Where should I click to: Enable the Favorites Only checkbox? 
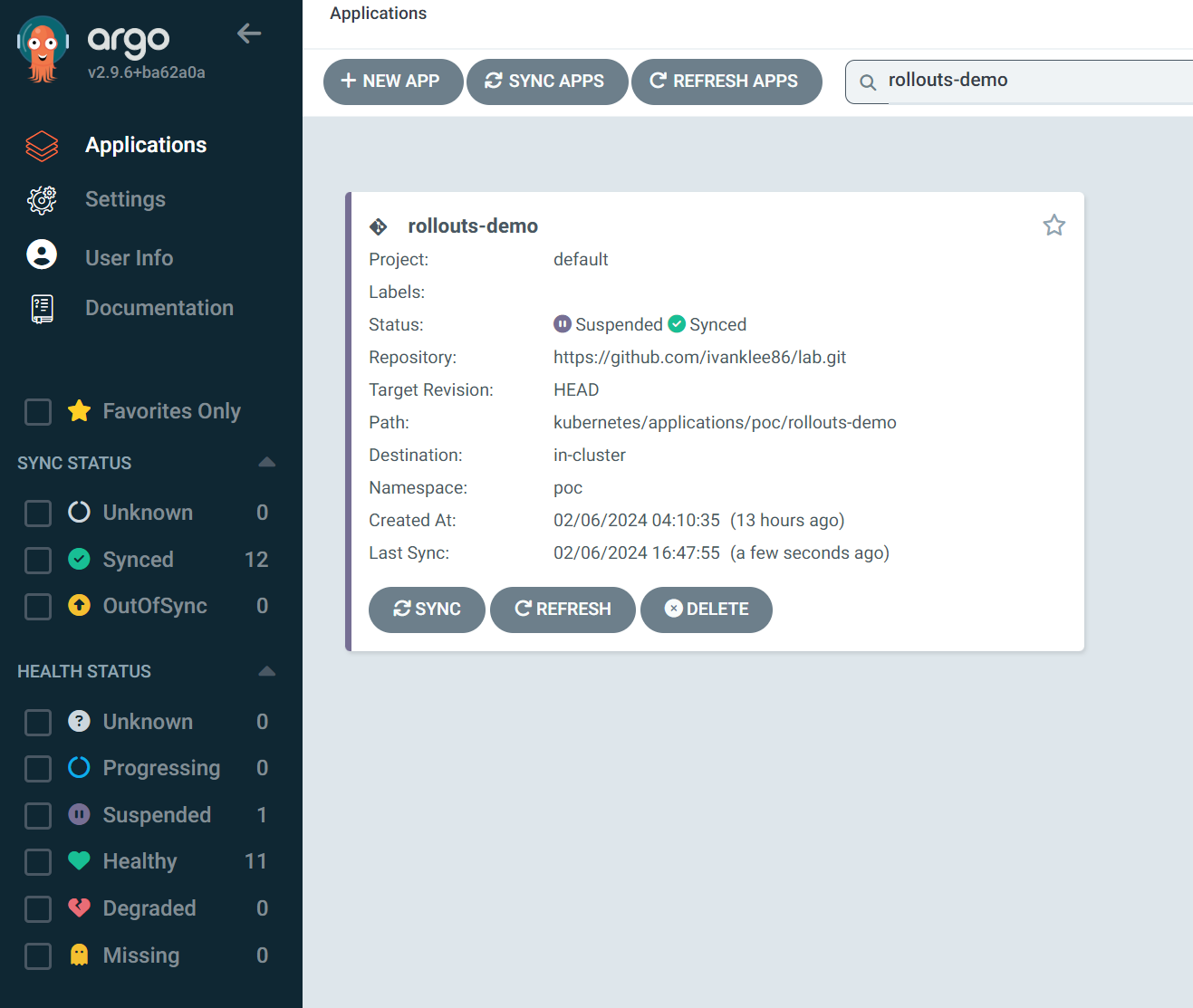pos(38,412)
